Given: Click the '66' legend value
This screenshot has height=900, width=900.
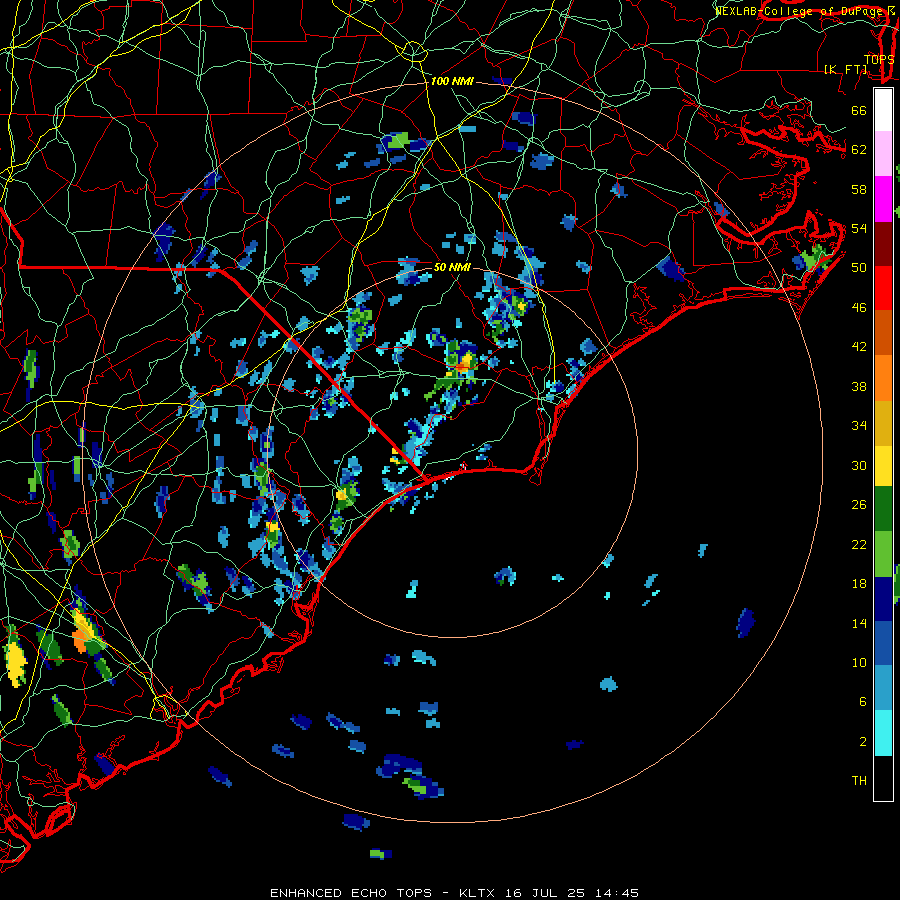Looking at the screenshot, I should (x=859, y=110).
